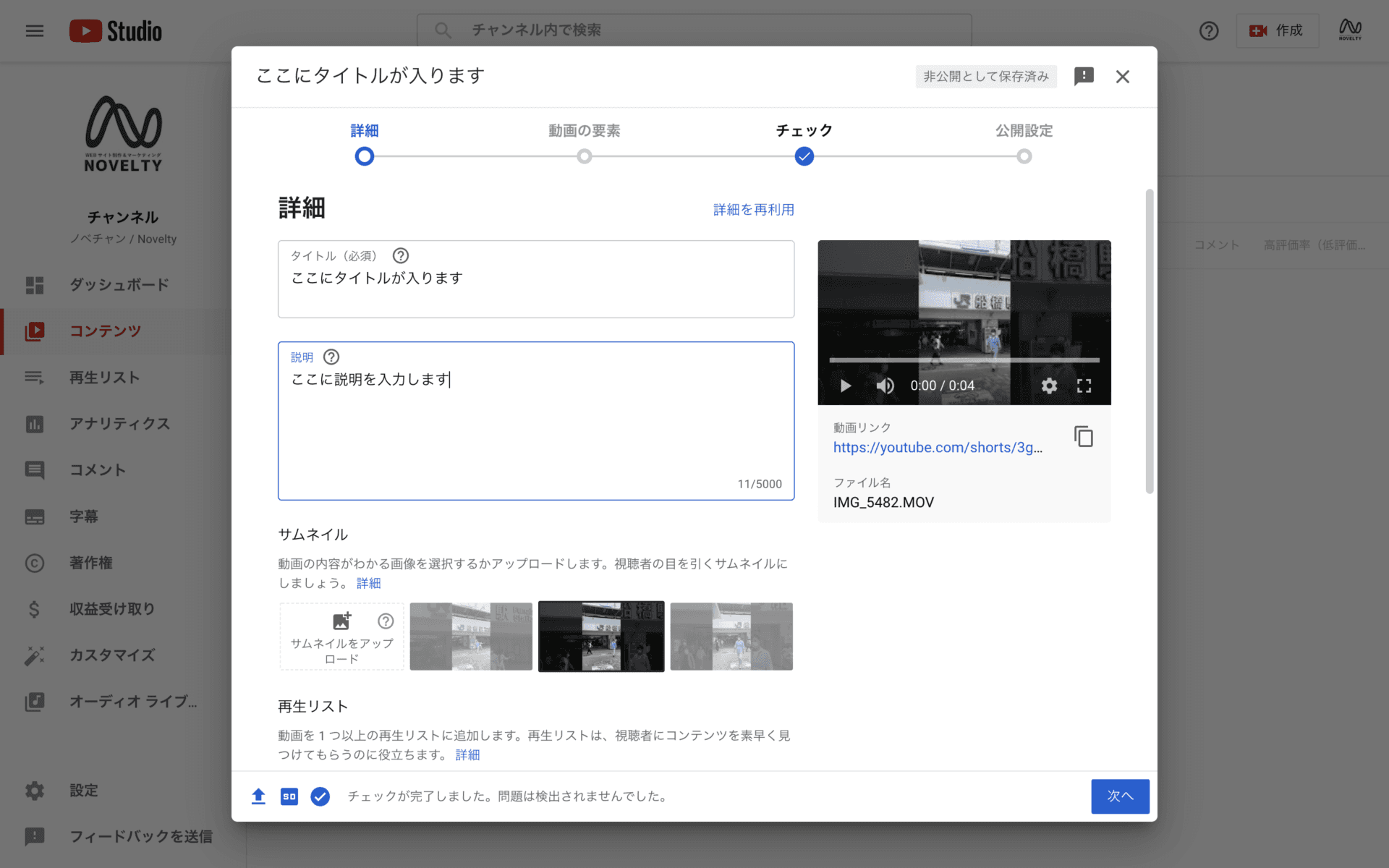
Task: Select the third auto-generated thumbnail
Action: click(731, 637)
